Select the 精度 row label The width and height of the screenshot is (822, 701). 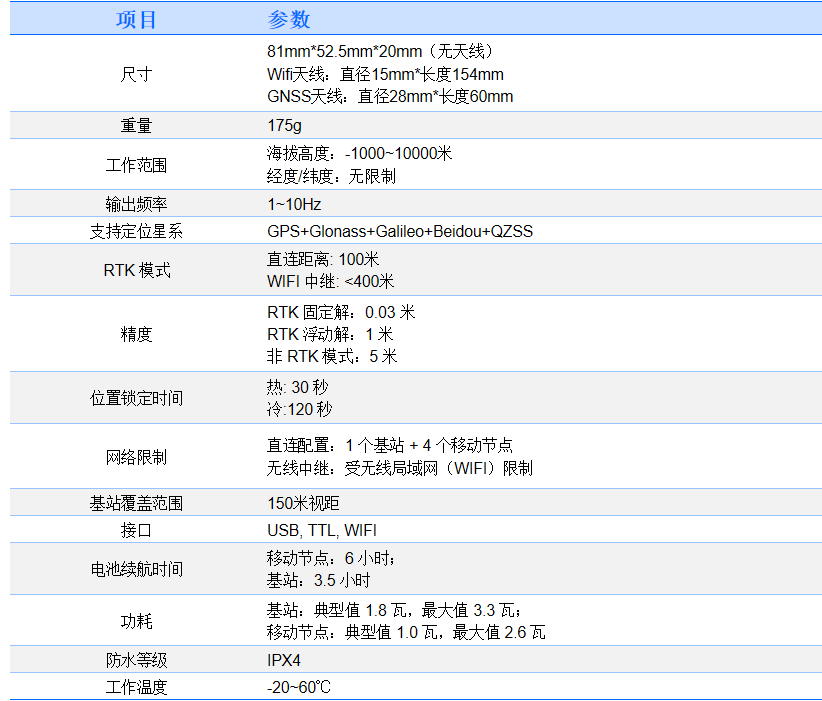(x=136, y=334)
